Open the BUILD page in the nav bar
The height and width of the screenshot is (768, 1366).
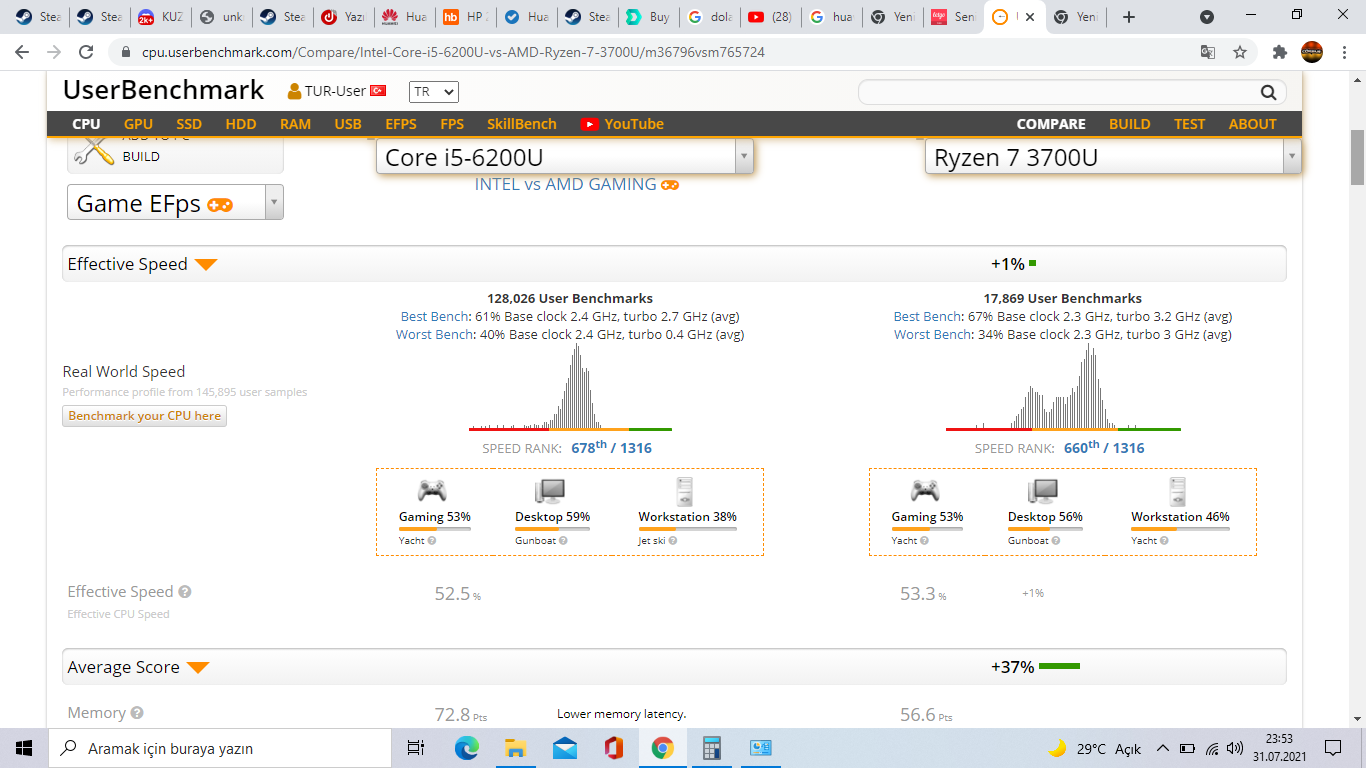point(1130,124)
